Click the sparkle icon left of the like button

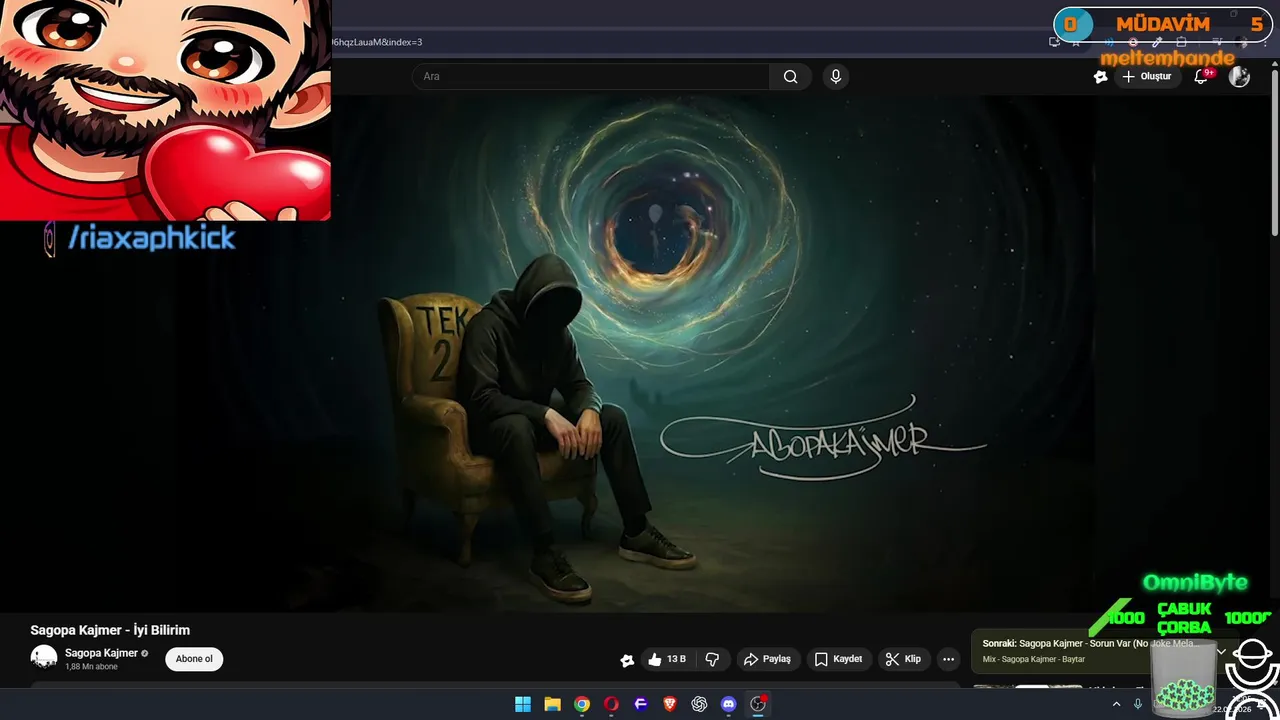pyautogui.click(x=627, y=660)
